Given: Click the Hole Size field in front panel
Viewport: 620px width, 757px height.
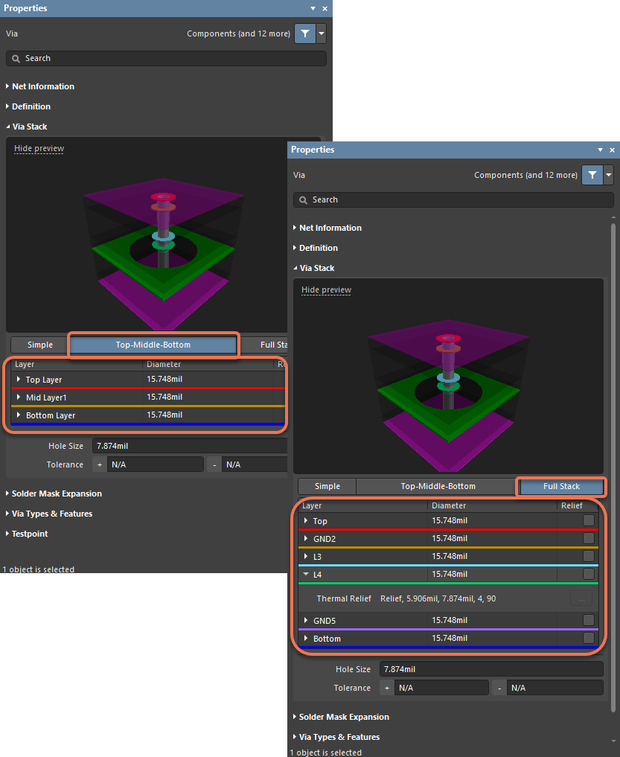Looking at the screenshot, I should (x=491, y=668).
